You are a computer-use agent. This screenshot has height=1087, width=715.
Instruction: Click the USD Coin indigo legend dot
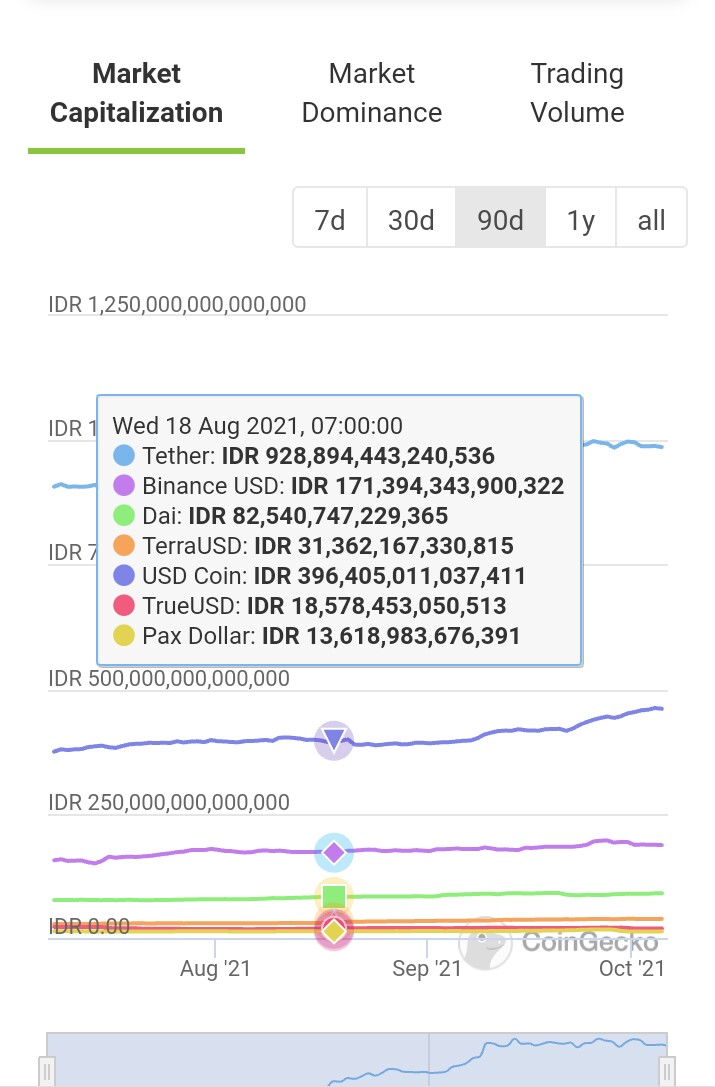tap(123, 575)
